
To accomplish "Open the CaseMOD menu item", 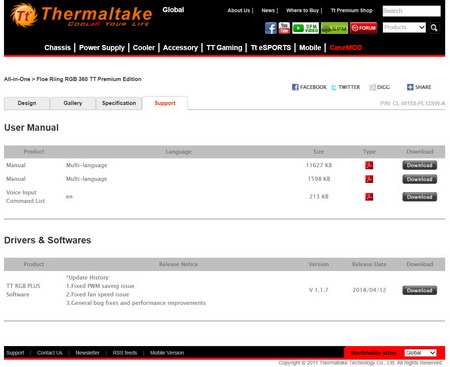I will 346,48.
